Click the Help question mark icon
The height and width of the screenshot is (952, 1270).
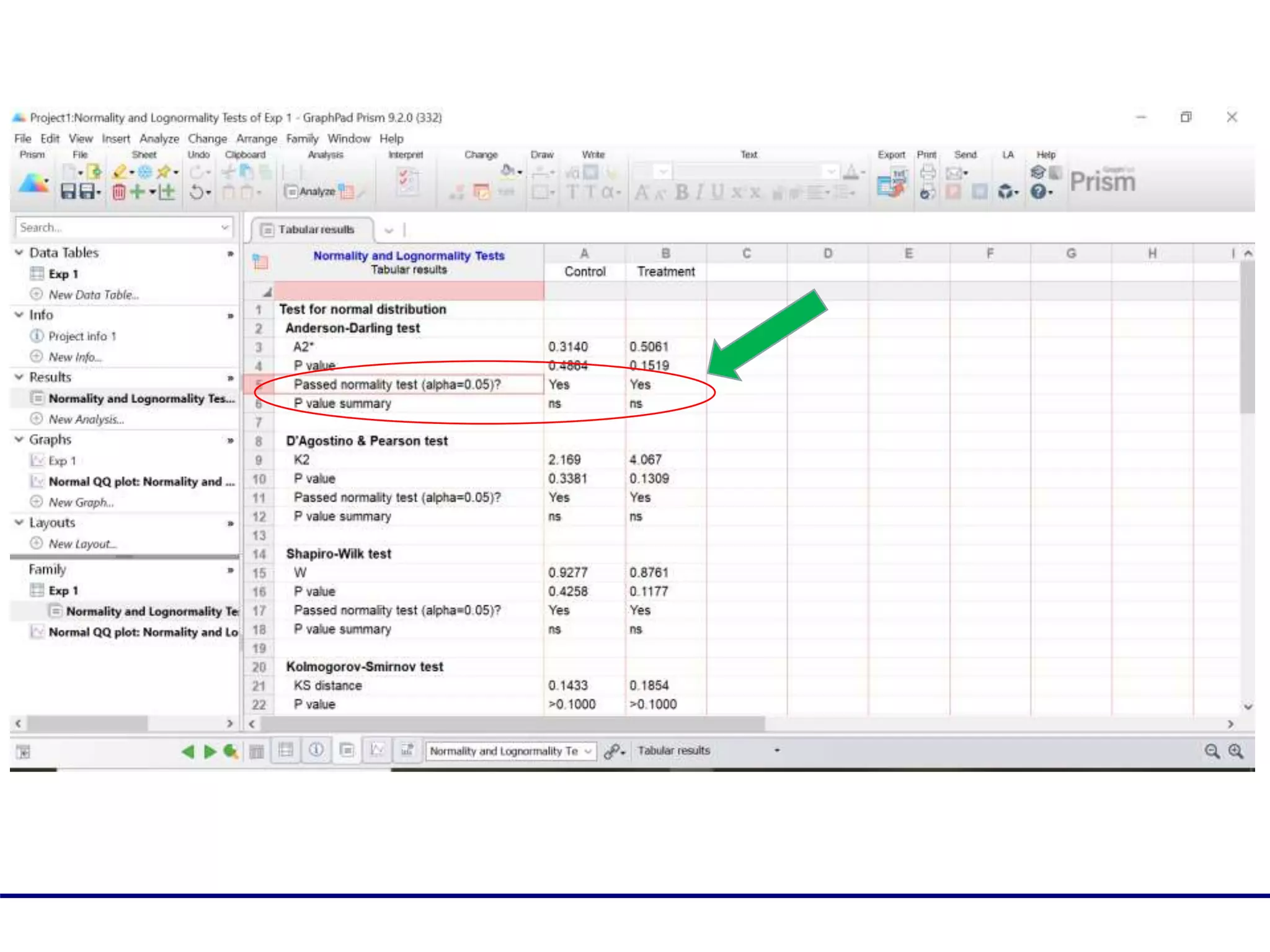[1038, 192]
